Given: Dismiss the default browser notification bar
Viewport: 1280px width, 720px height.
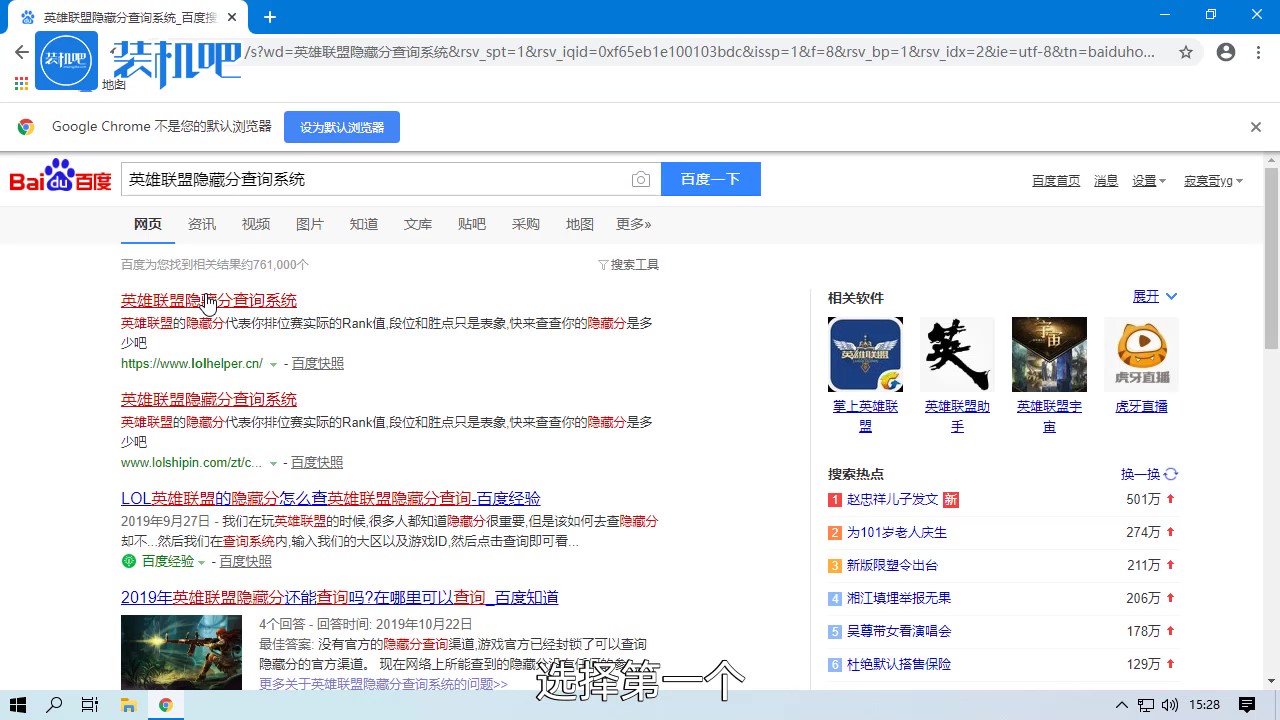Looking at the screenshot, I should [x=1256, y=127].
